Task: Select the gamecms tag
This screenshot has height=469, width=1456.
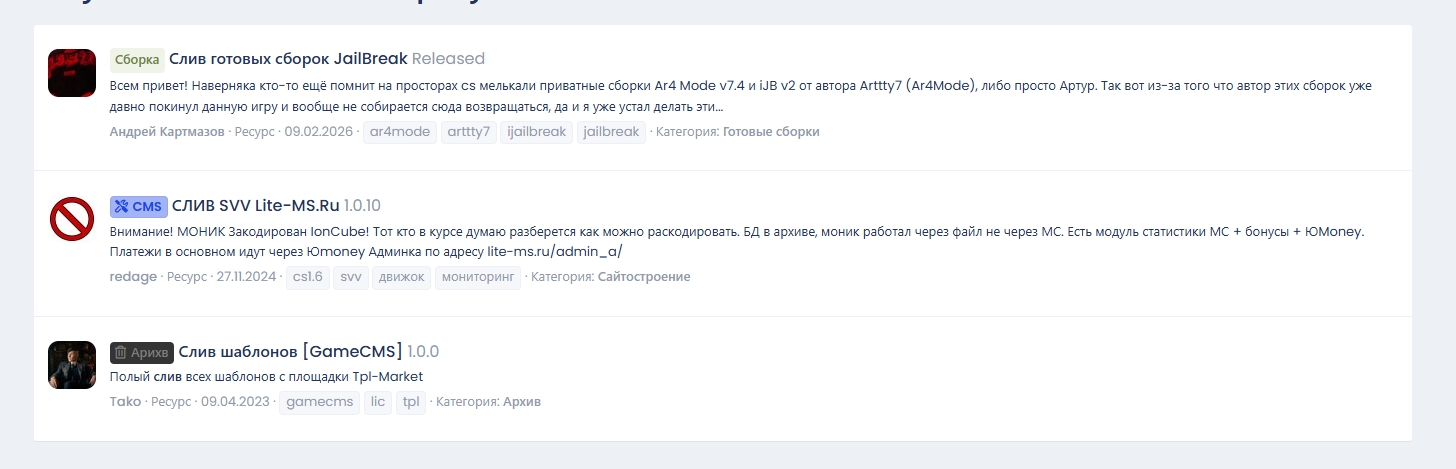Action: 319,402
